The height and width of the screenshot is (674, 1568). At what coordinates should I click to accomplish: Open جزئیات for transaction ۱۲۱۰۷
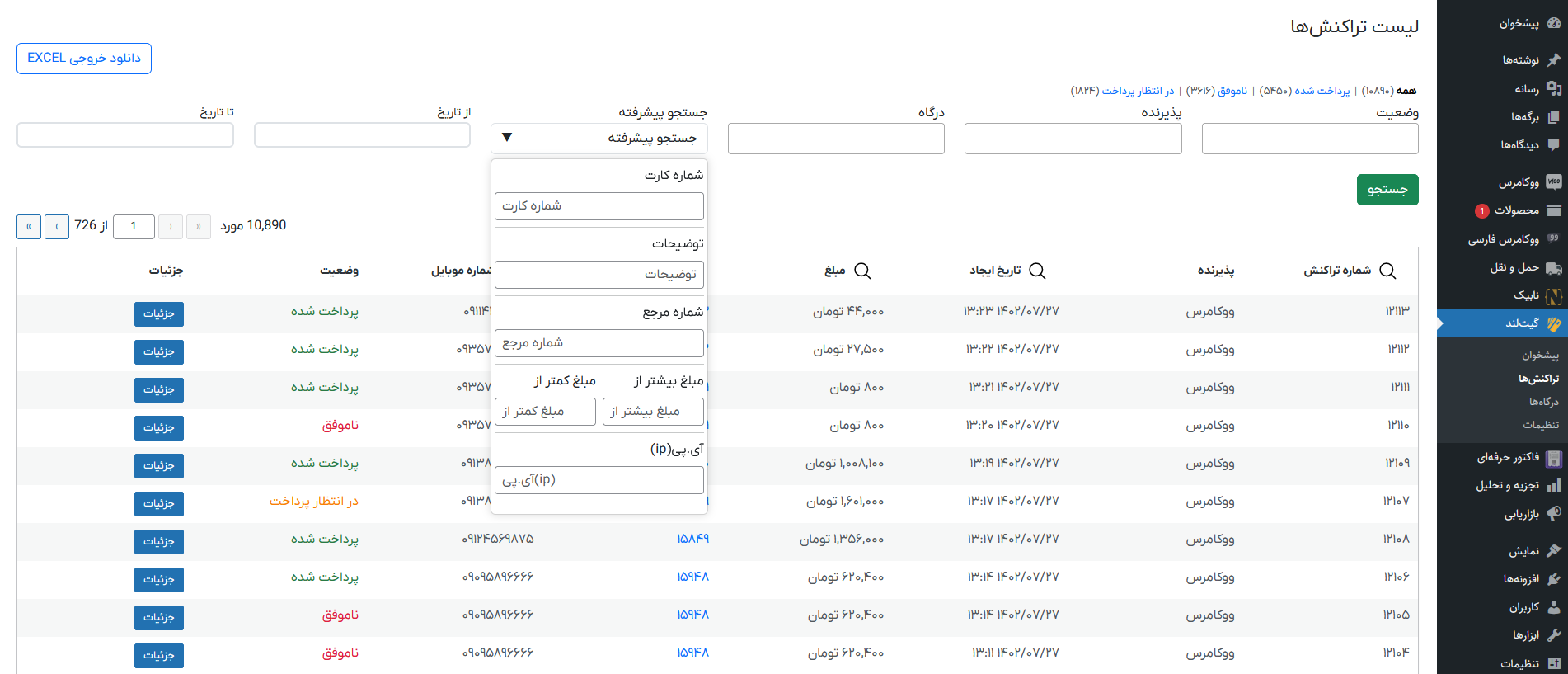tap(159, 504)
